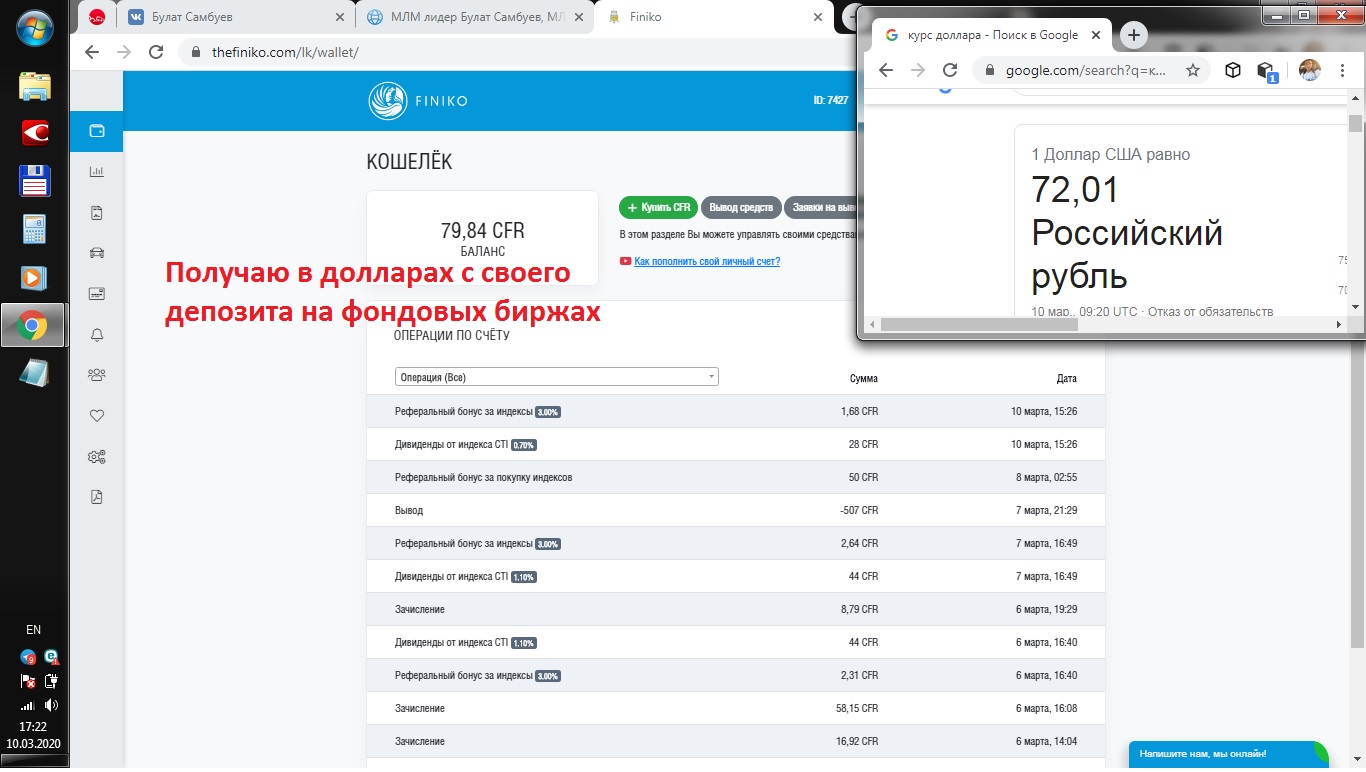The width and height of the screenshot is (1366, 772).
Task: Click the image document icon in Finiko sidebar
Action: tap(97, 213)
